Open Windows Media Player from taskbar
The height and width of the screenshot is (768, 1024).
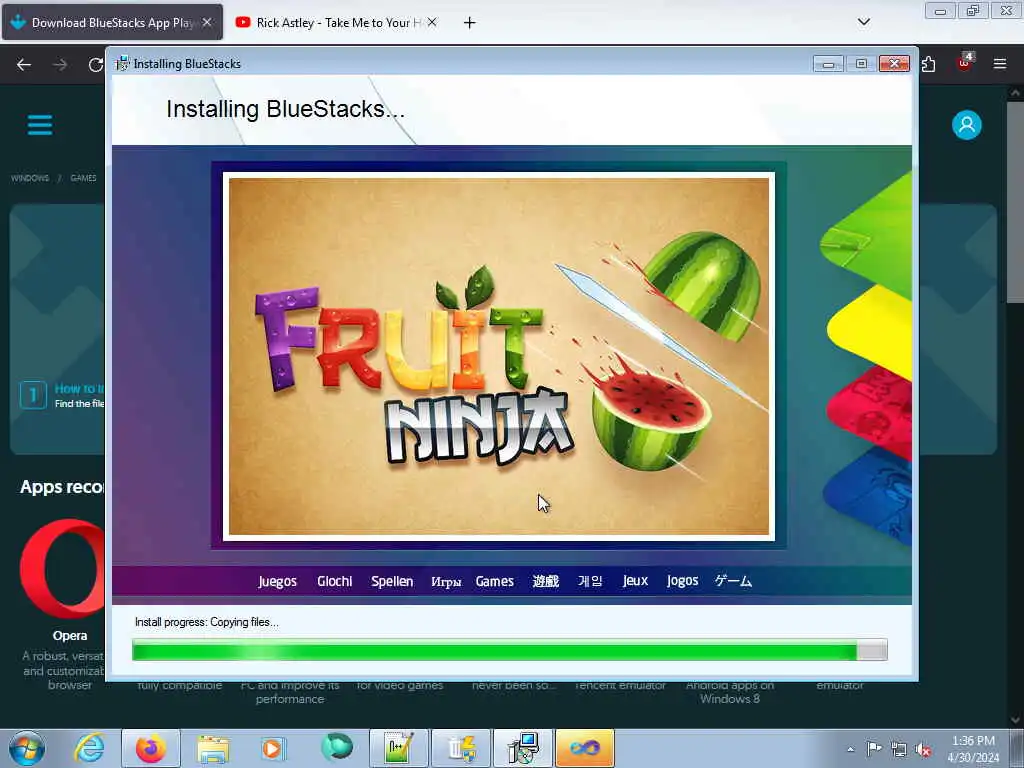tap(274, 748)
